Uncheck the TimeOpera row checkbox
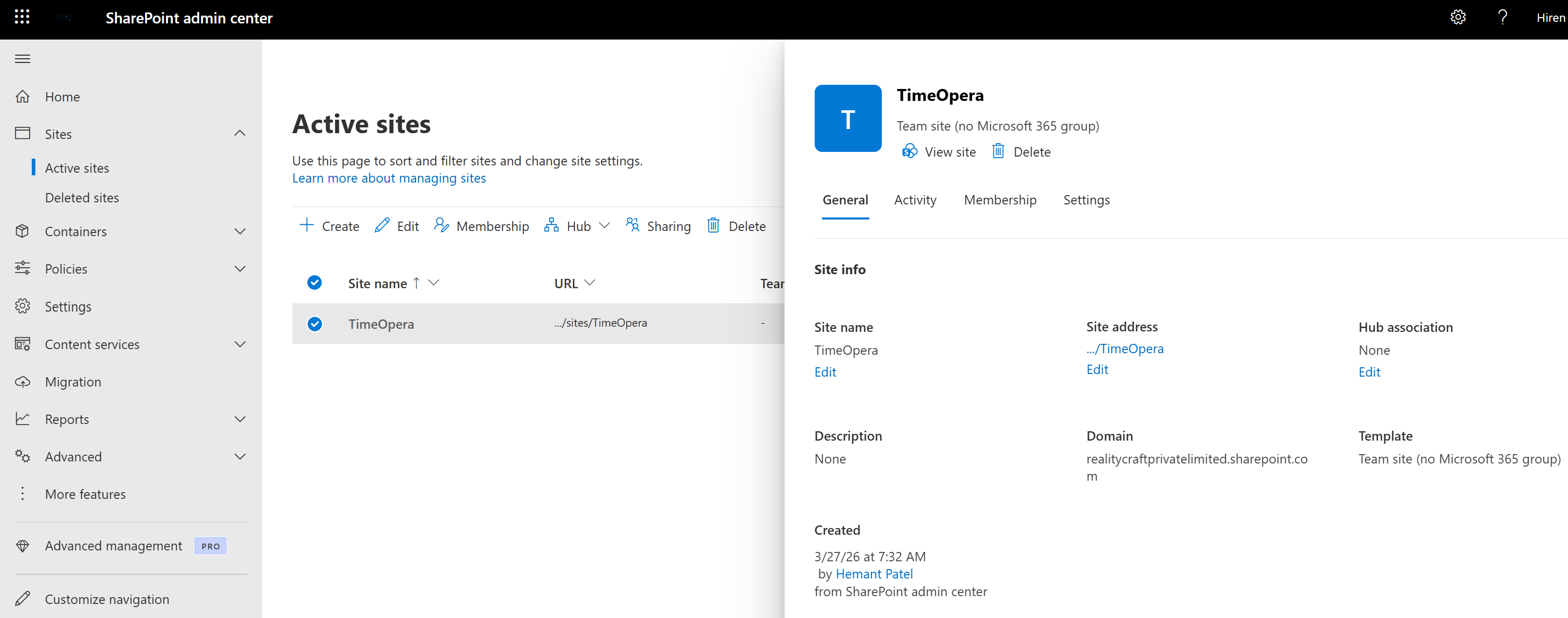1568x618 pixels. [x=315, y=324]
